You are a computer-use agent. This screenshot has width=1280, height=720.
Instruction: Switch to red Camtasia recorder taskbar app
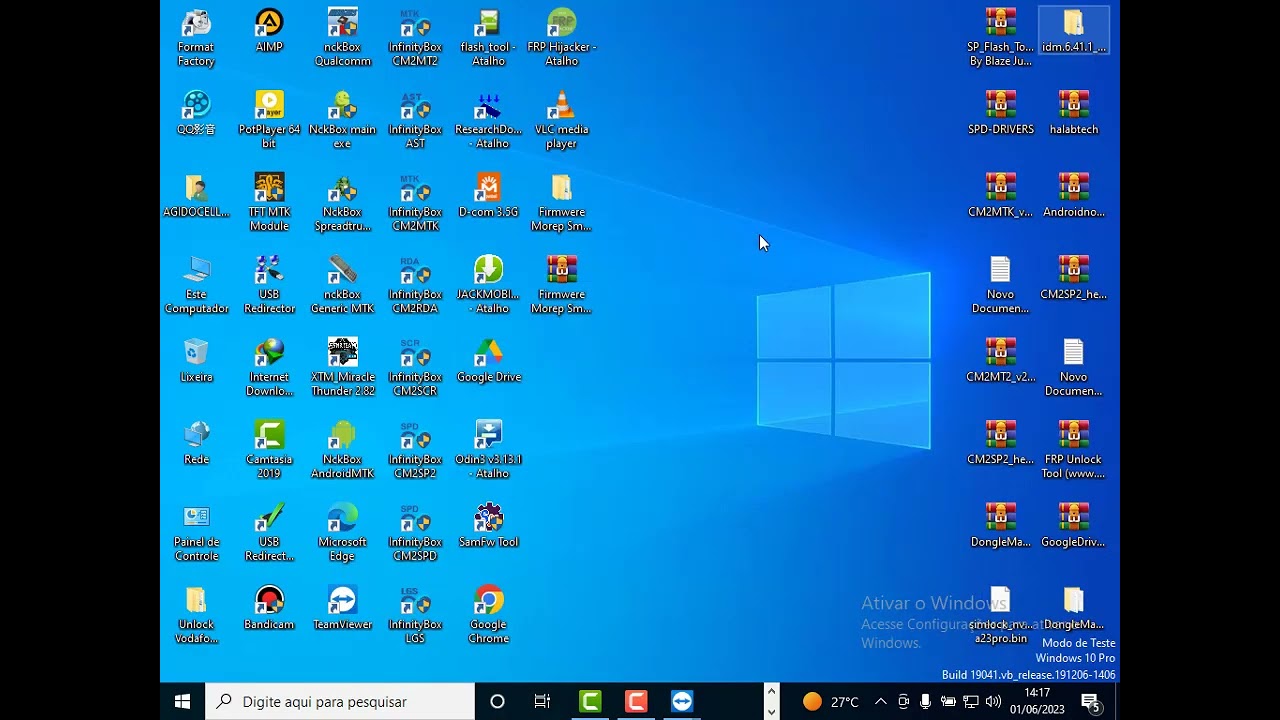click(x=636, y=702)
